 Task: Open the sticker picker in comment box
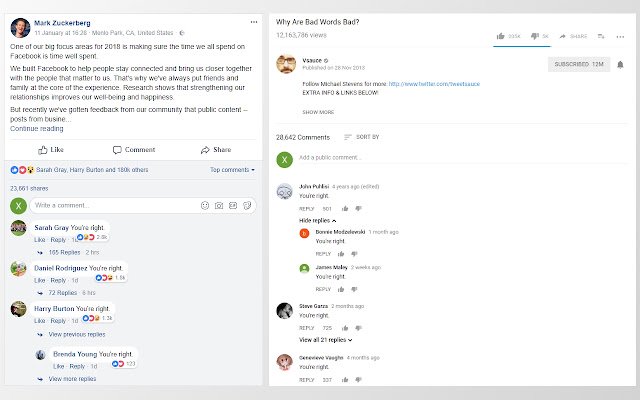click(247, 205)
